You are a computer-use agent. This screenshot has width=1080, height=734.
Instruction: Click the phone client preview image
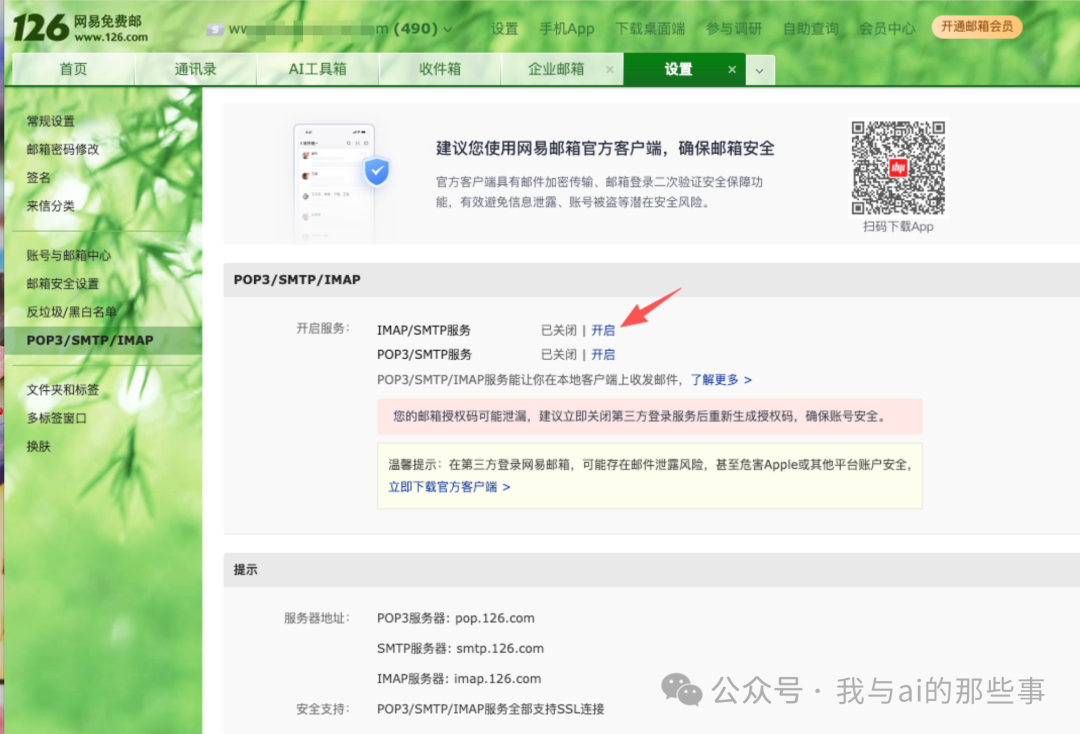tap(334, 183)
